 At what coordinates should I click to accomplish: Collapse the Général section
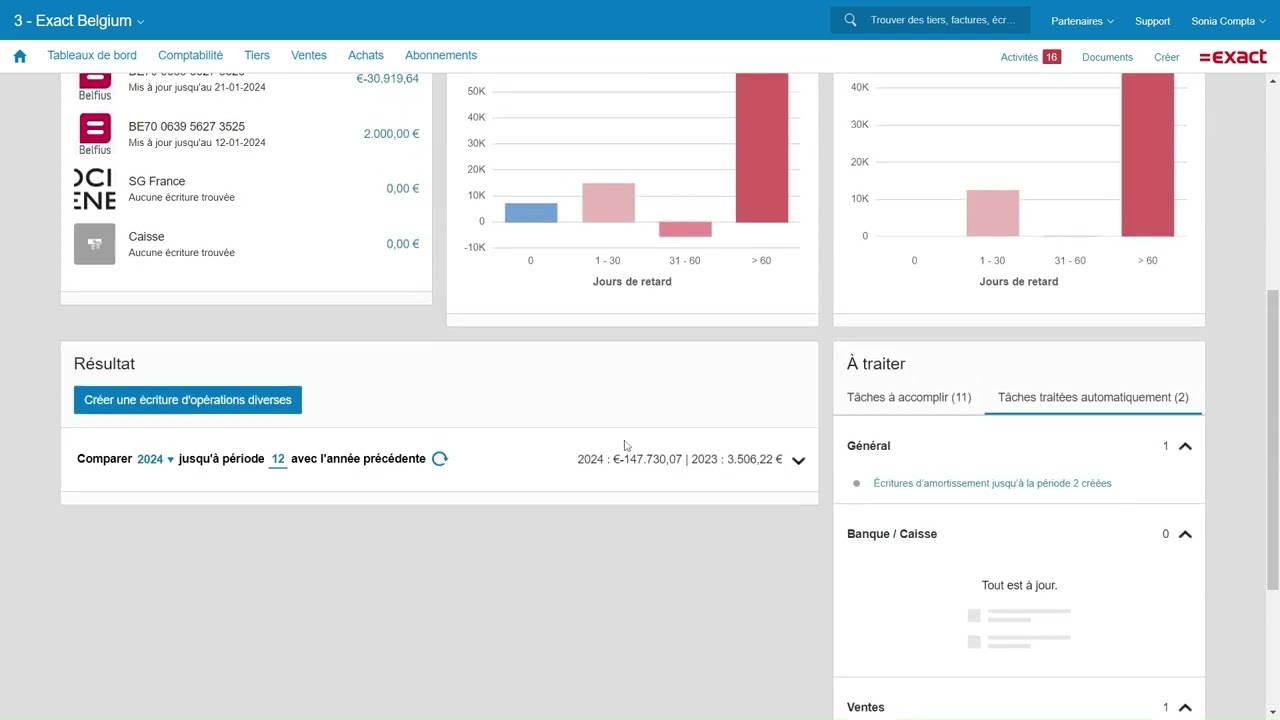click(x=1185, y=446)
